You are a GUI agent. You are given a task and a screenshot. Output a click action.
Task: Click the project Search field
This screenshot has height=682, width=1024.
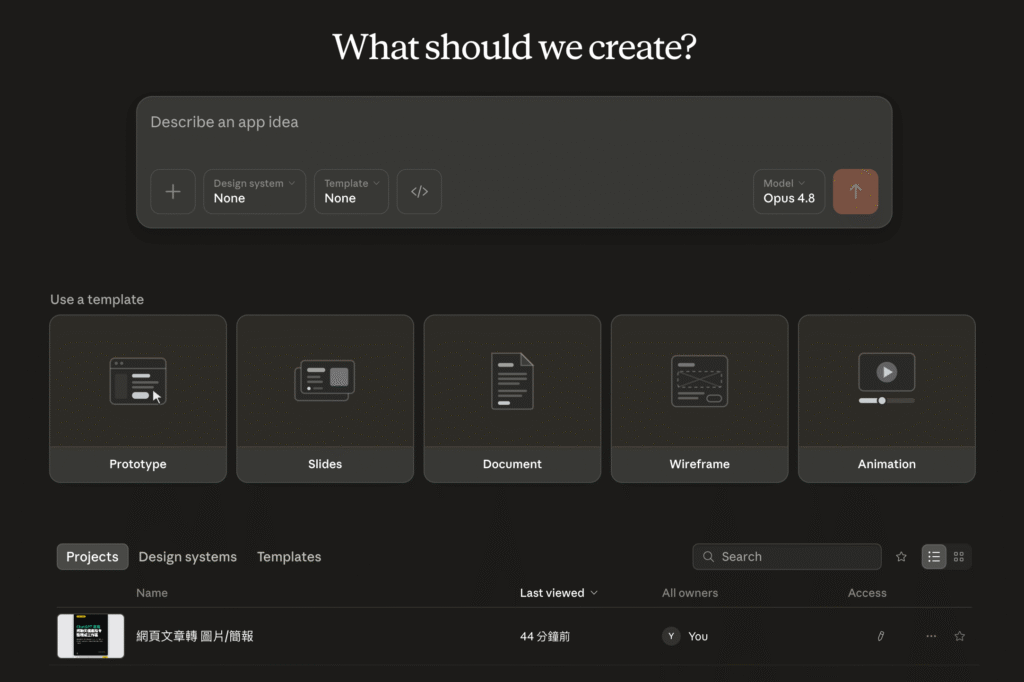pos(787,557)
